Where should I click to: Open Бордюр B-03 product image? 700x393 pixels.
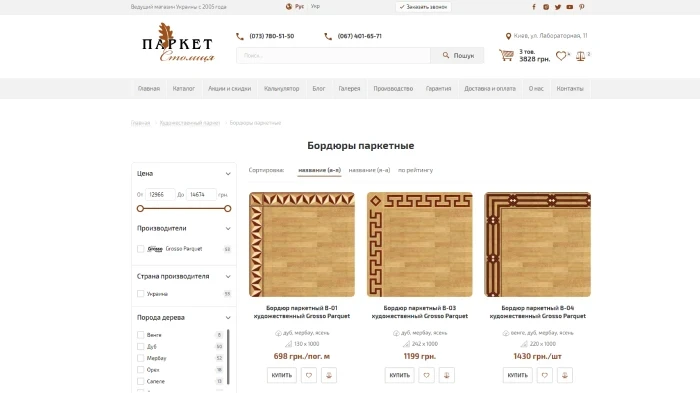pos(420,245)
